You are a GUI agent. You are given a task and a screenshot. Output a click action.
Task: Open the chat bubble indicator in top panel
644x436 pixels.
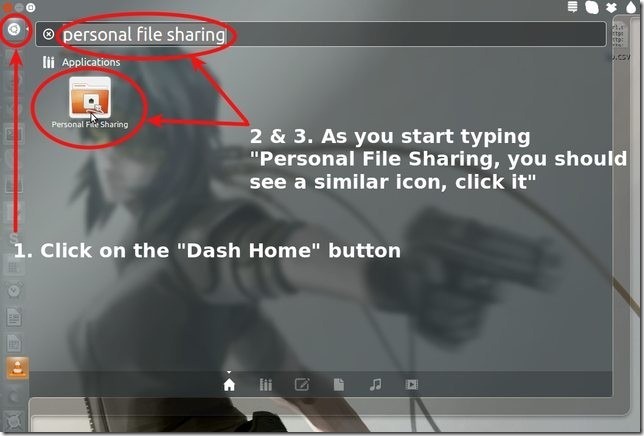(592, 7)
